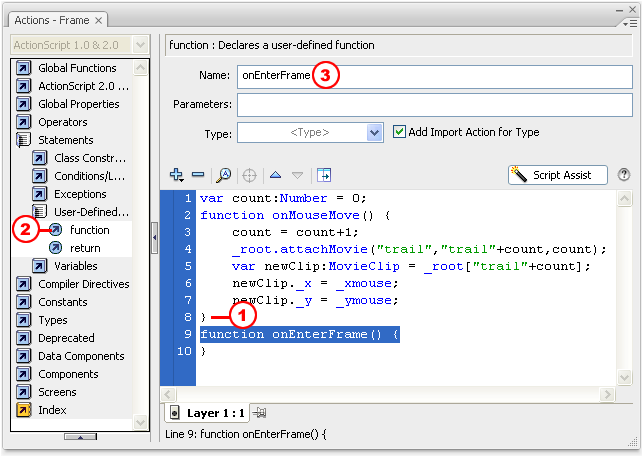Select the return statement in the toolbox
Screen dimensions: 643x457
click(x=85, y=248)
